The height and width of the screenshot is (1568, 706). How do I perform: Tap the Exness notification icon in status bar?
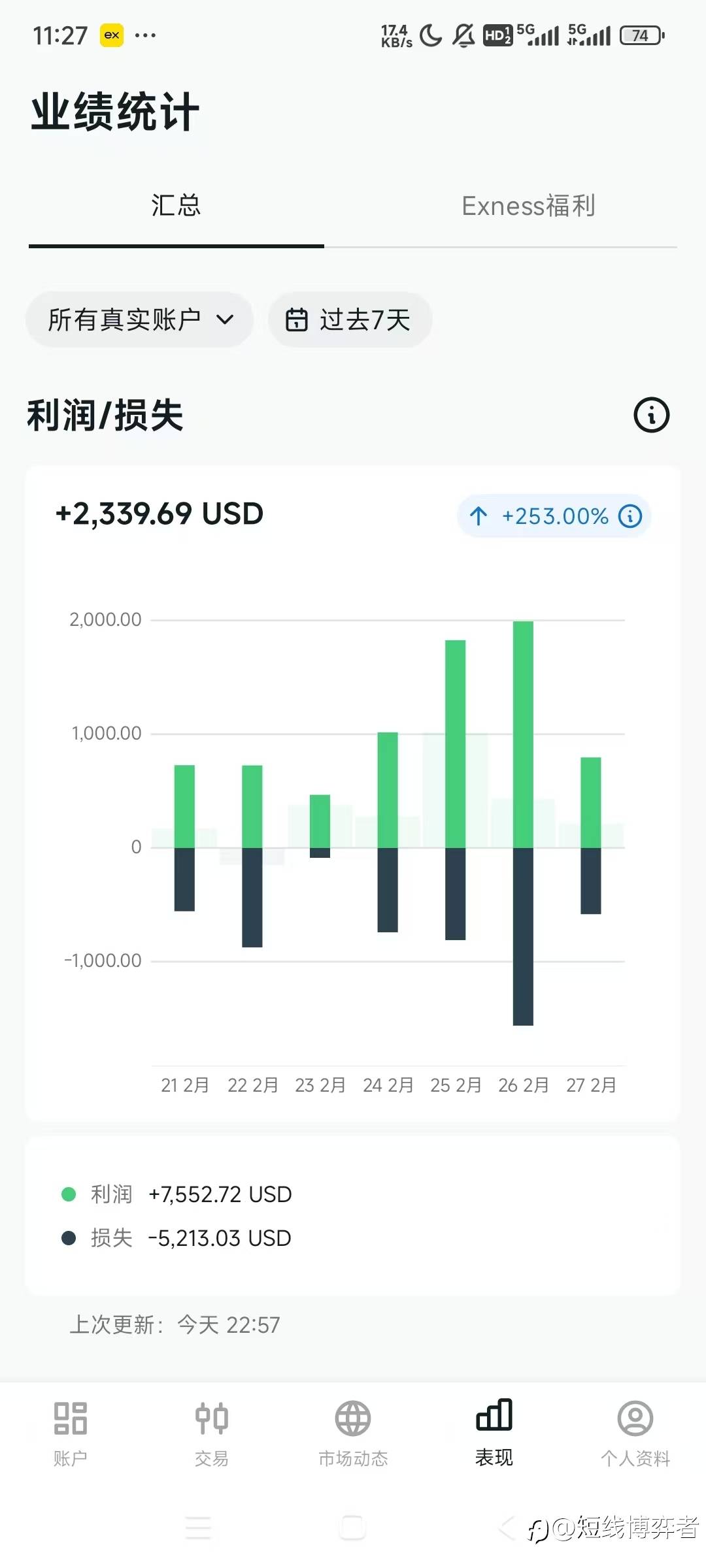pyautogui.click(x=112, y=35)
